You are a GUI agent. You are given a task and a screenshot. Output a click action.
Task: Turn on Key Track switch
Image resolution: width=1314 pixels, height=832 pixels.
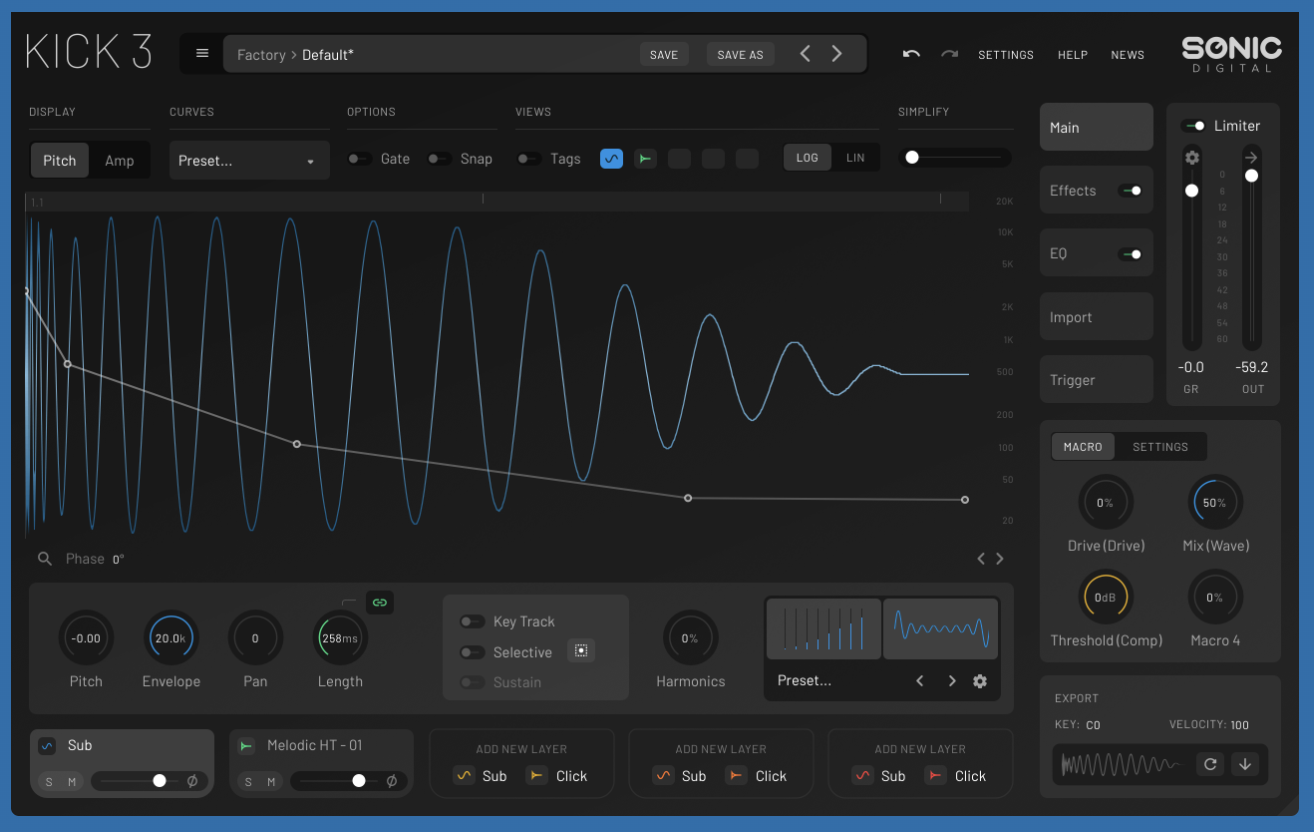(472, 622)
